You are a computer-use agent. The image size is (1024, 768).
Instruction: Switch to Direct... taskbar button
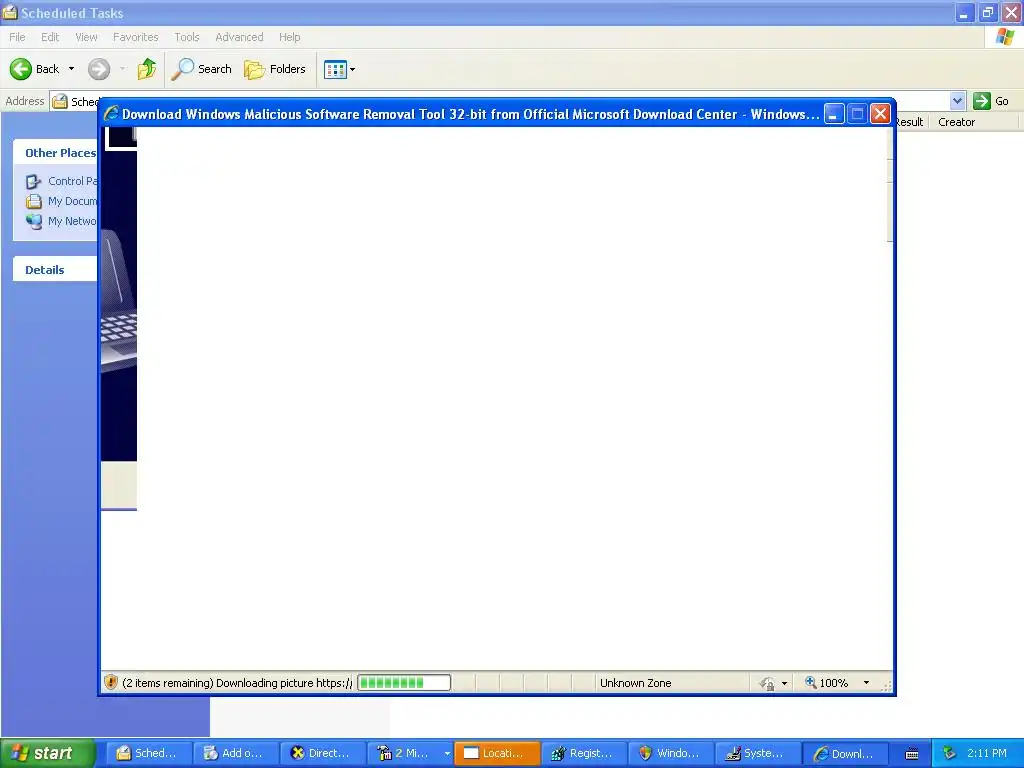[323, 753]
